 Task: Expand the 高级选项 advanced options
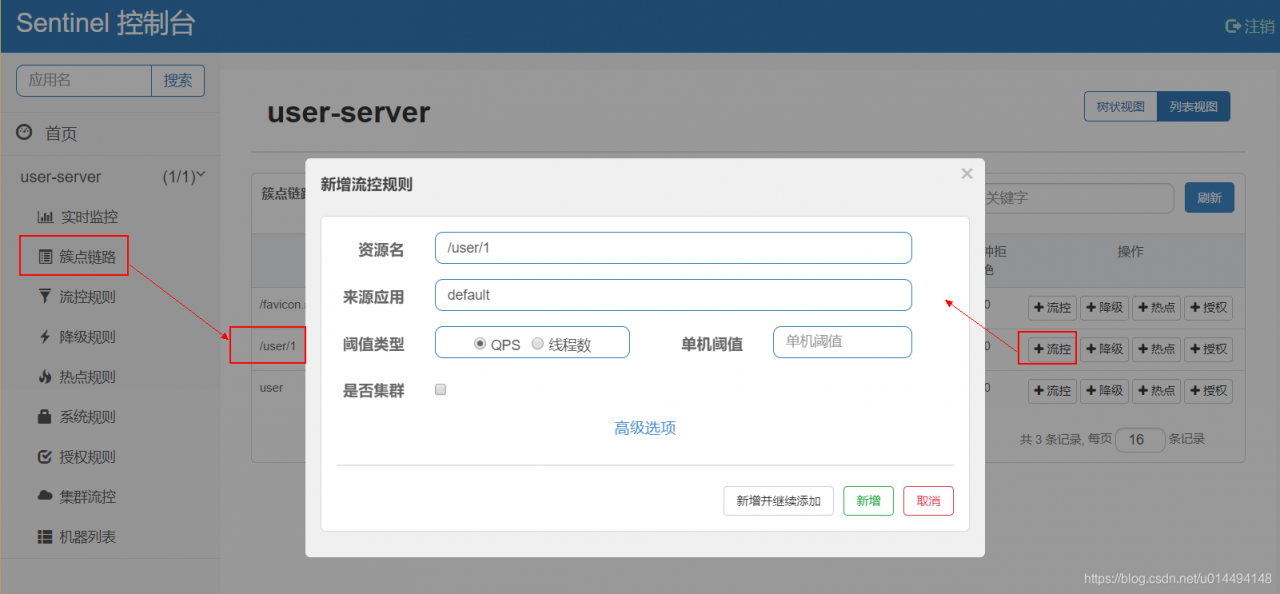(645, 428)
